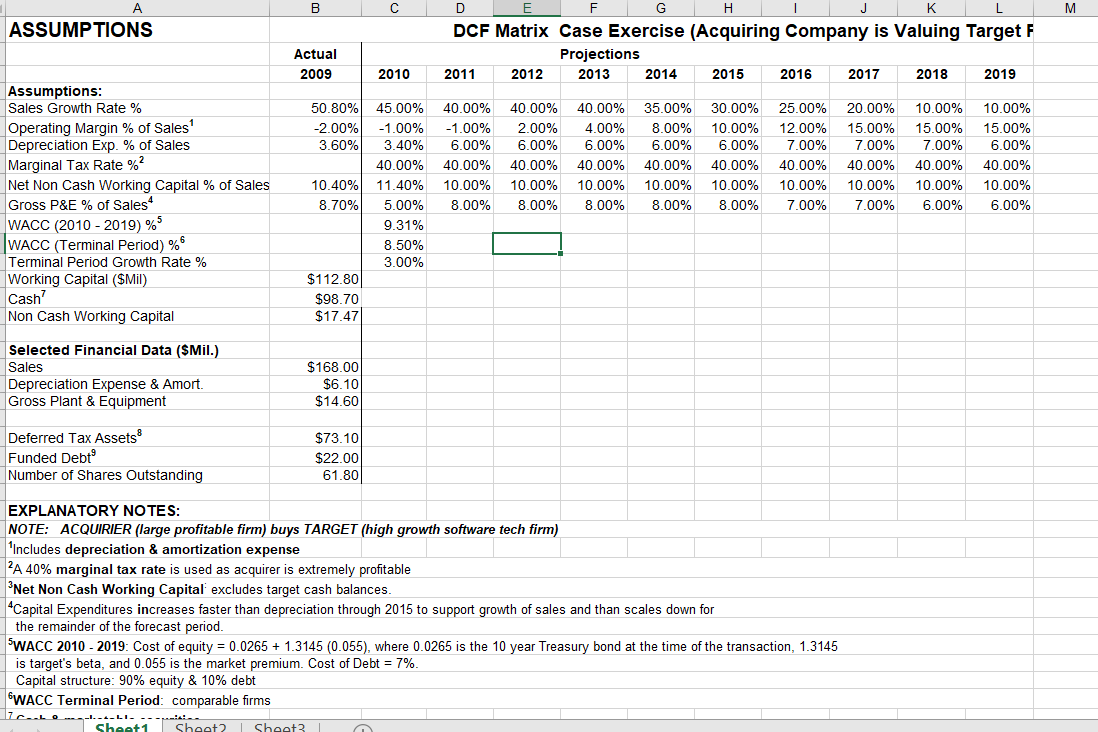Select column M header

click(1068, 9)
